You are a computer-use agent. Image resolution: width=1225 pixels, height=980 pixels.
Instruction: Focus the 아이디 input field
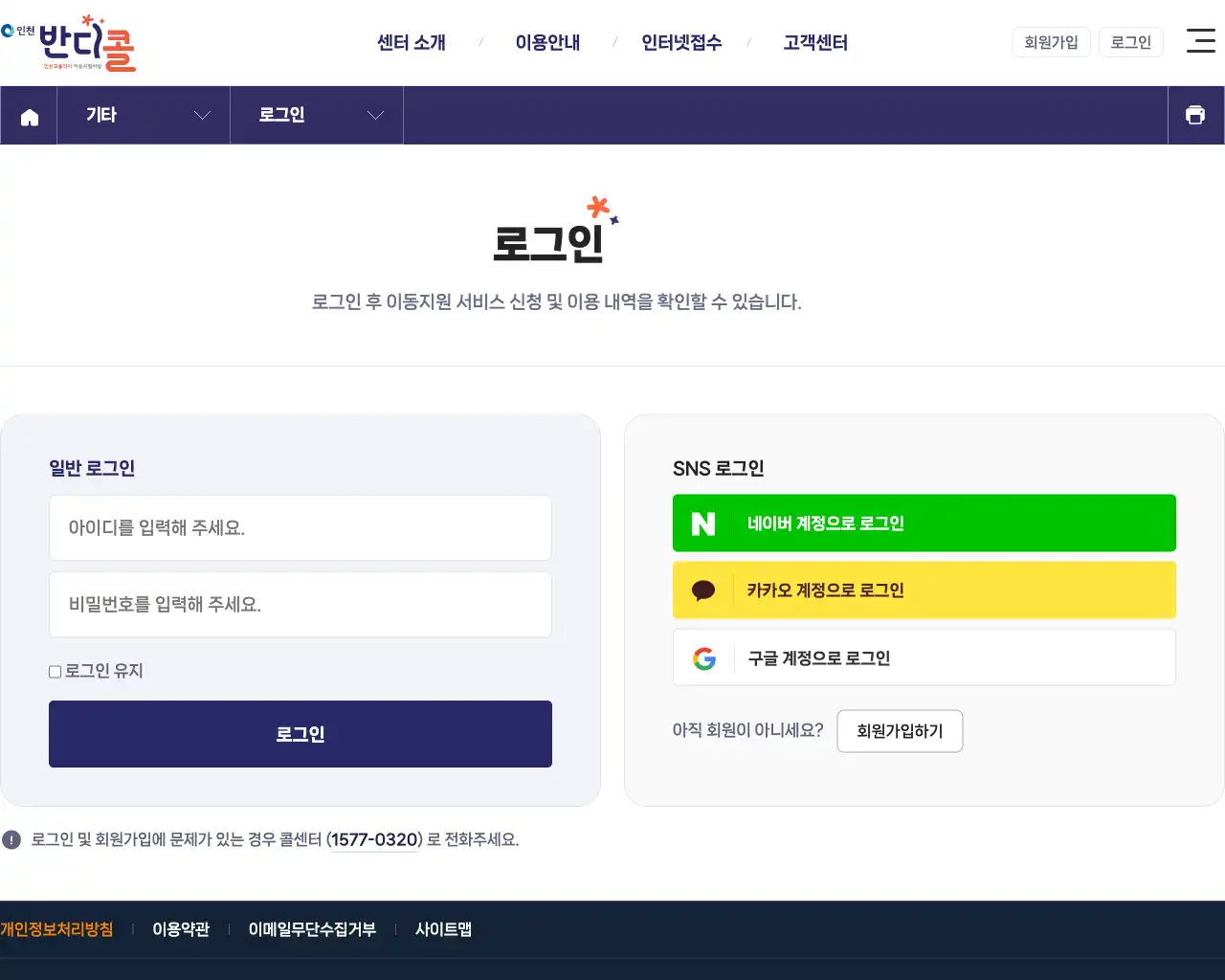pos(301,527)
